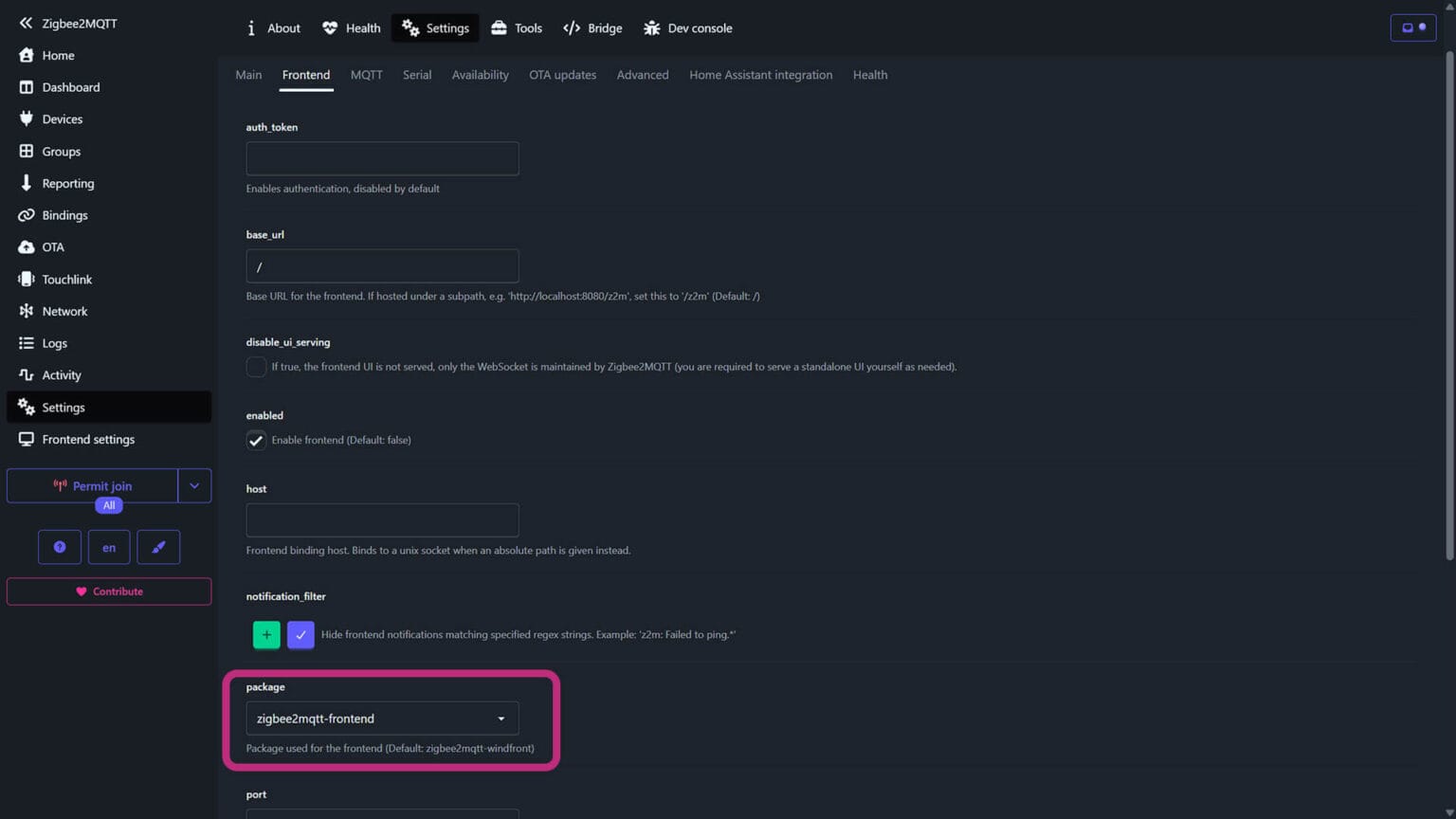Image resolution: width=1456 pixels, height=819 pixels.
Task: Switch to the MQTT tab
Action: click(367, 75)
